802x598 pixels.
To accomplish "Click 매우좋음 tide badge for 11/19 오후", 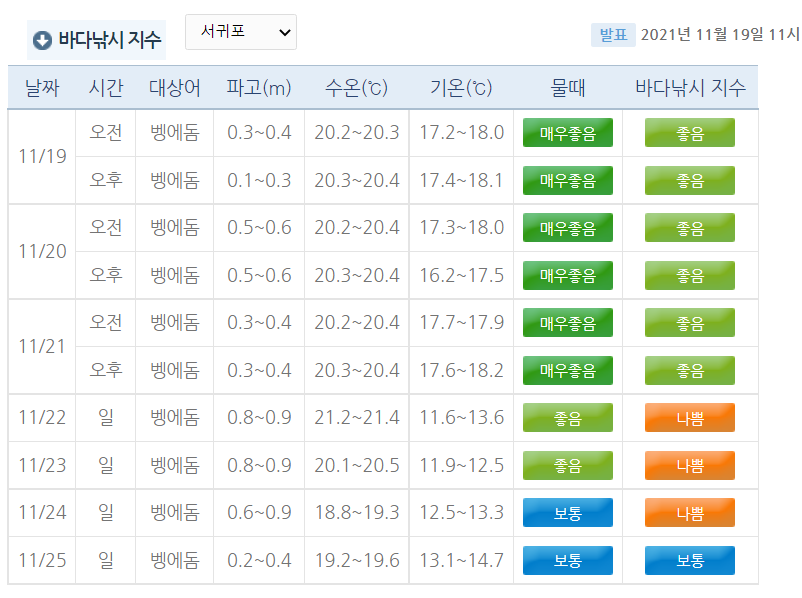I will [x=568, y=181].
